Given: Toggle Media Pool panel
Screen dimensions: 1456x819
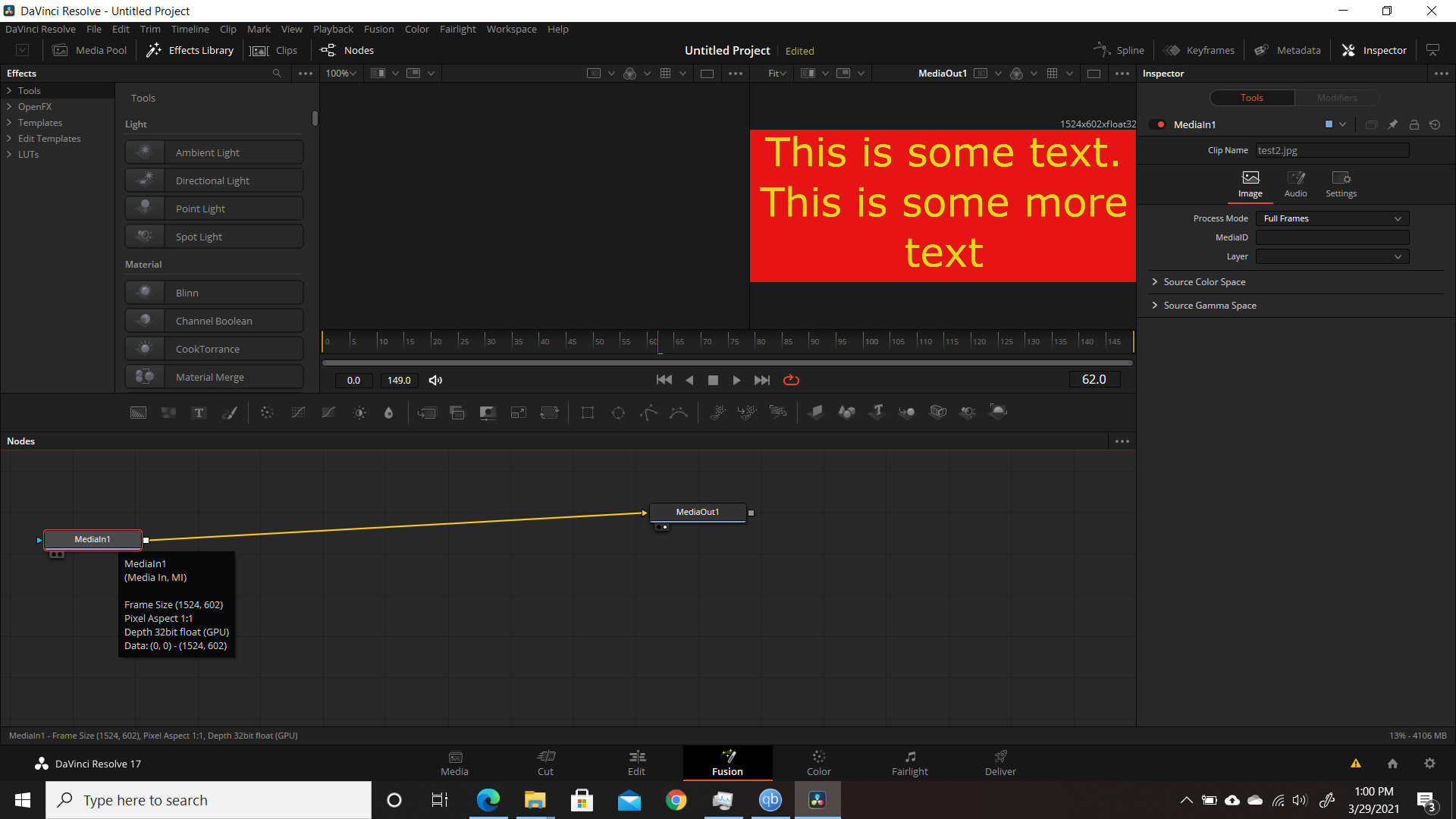Looking at the screenshot, I should 89,50.
